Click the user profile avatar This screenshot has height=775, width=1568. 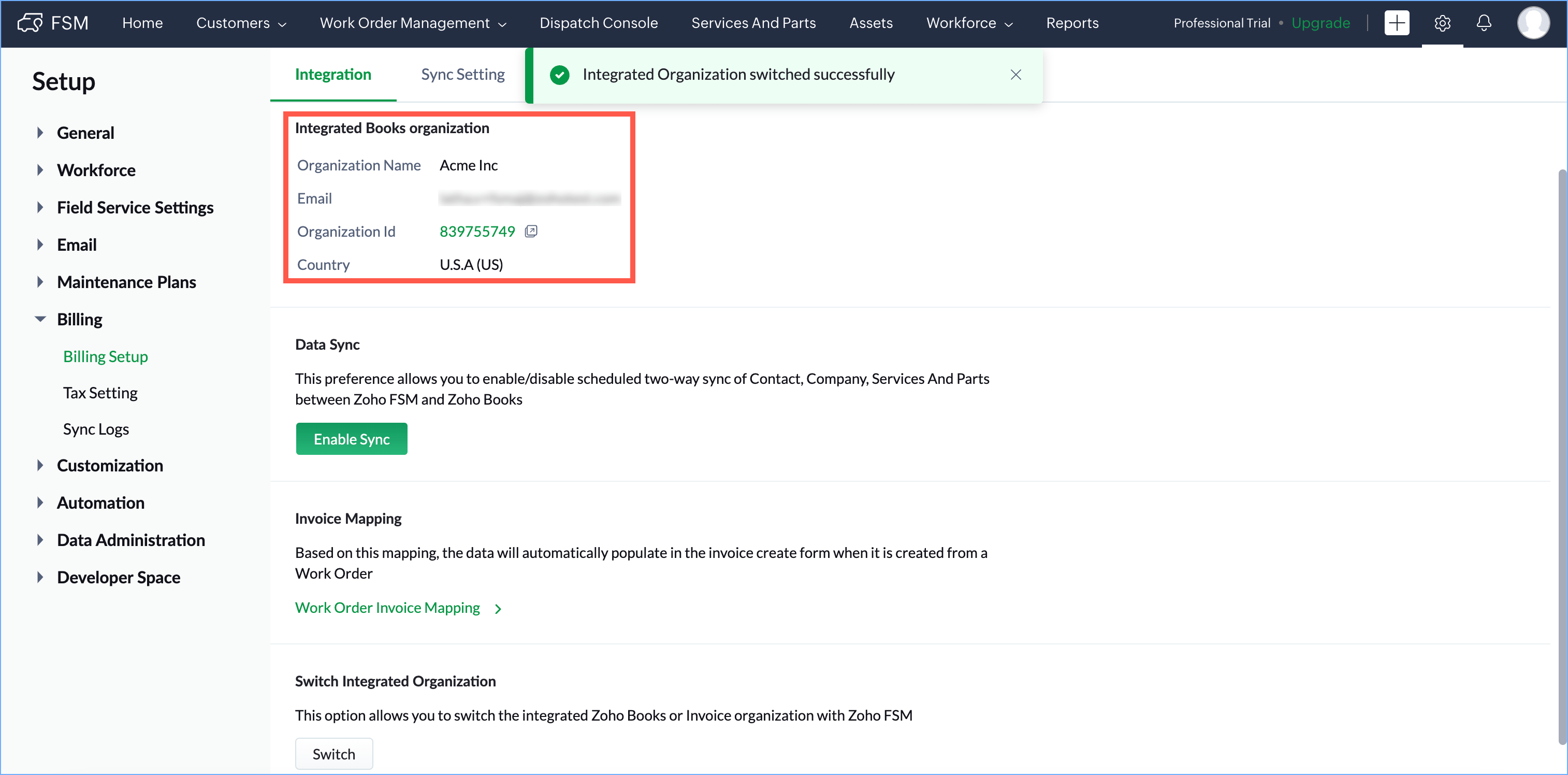1533,23
